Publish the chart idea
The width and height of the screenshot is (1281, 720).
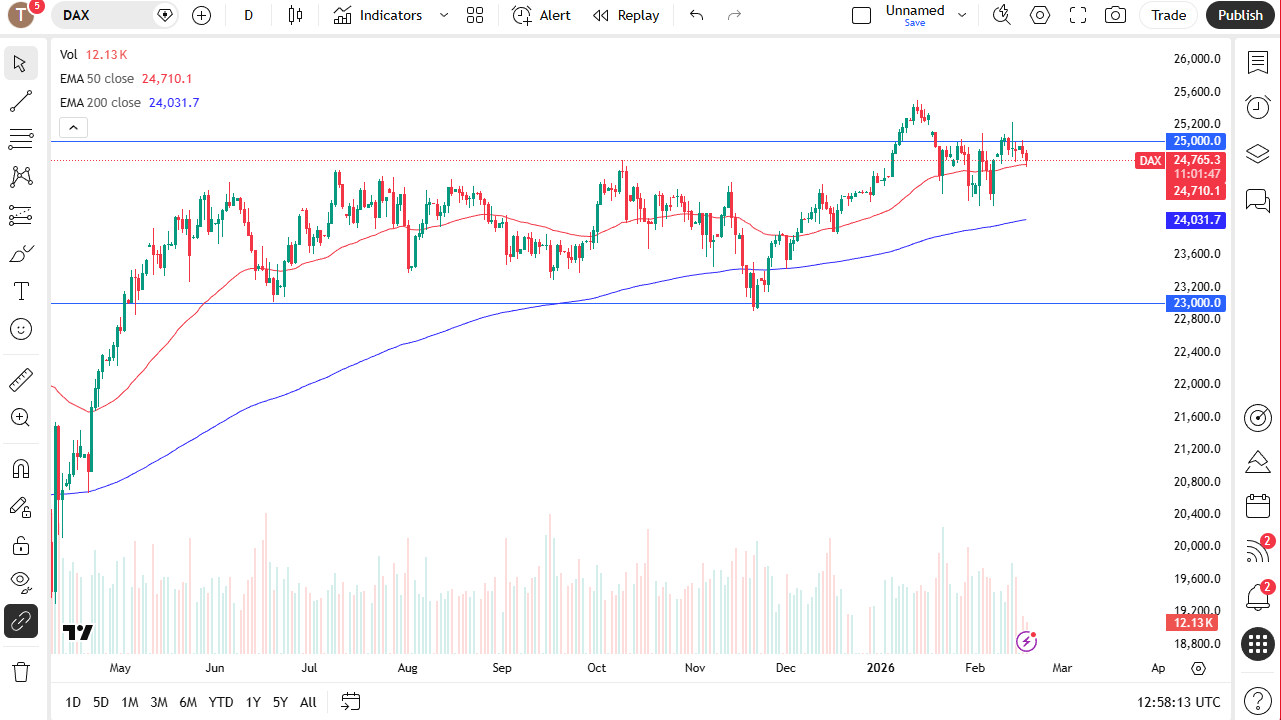(x=1240, y=15)
